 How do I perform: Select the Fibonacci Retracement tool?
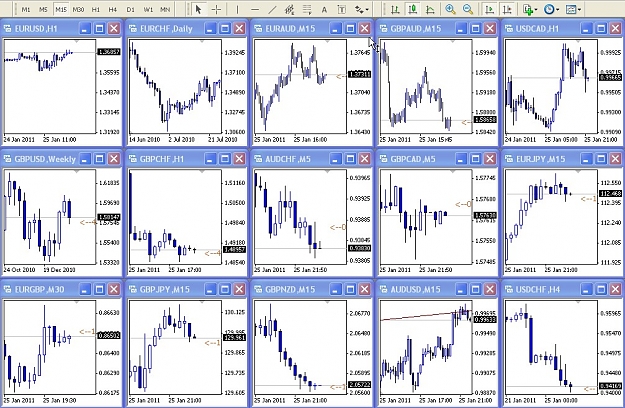pos(307,9)
